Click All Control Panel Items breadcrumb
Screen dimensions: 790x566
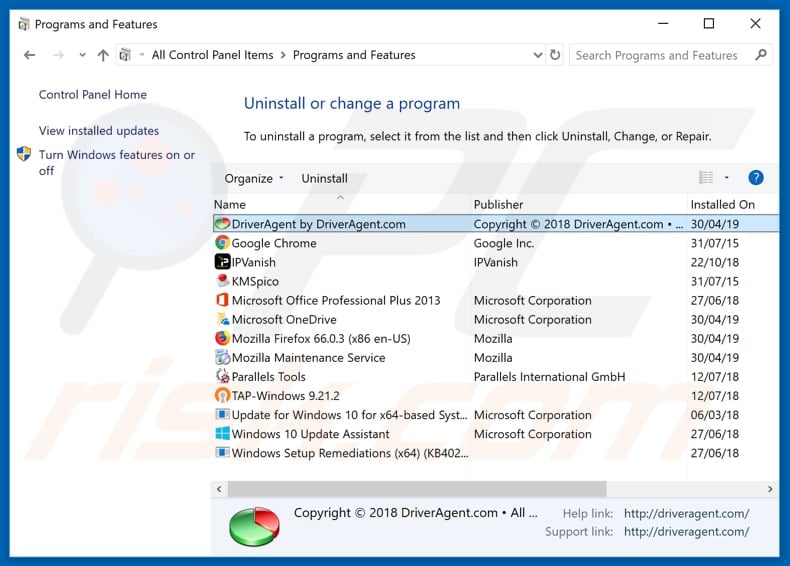click(213, 55)
